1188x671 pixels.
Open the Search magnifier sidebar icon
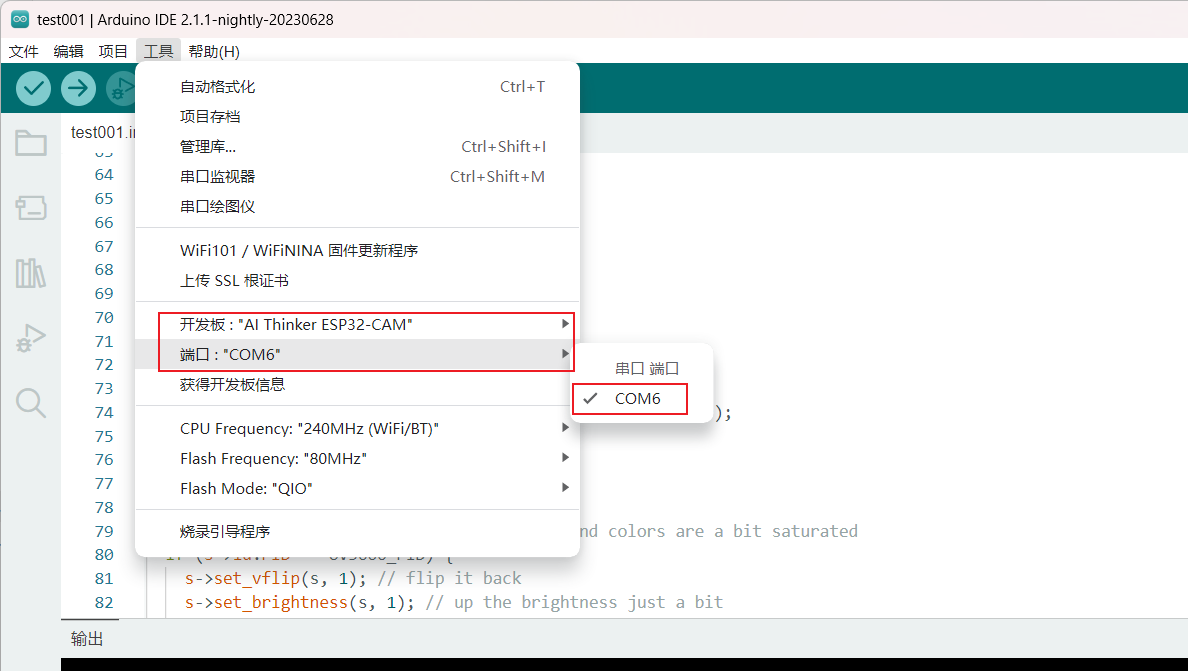click(31, 403)
